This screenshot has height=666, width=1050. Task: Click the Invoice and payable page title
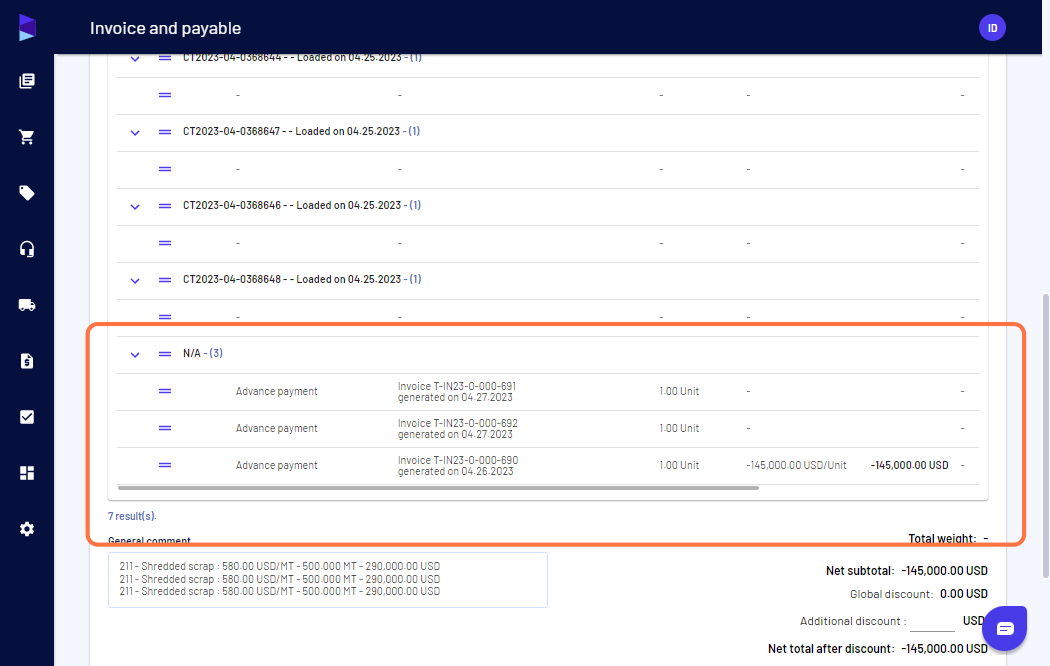click(165, 28)
